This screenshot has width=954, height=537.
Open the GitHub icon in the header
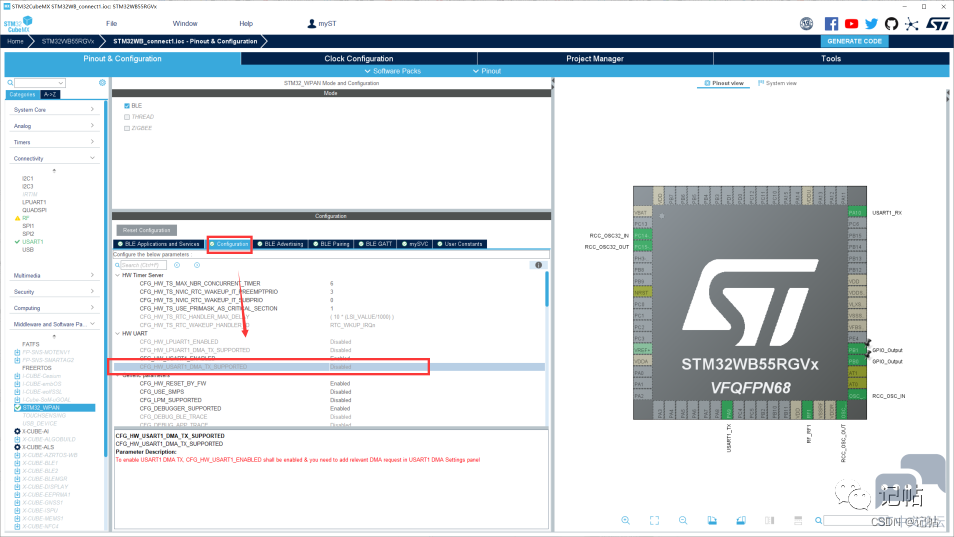pos(891,24)
